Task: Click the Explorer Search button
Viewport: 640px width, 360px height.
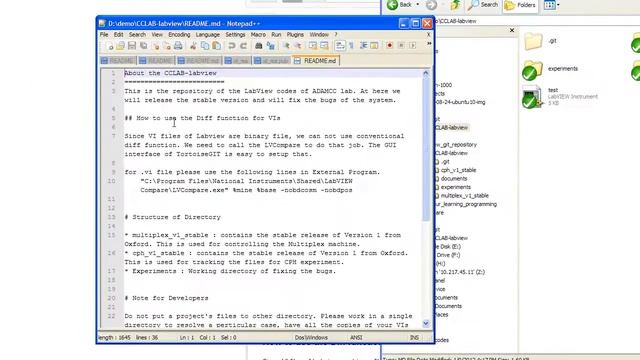Action: tap(483, 5)
